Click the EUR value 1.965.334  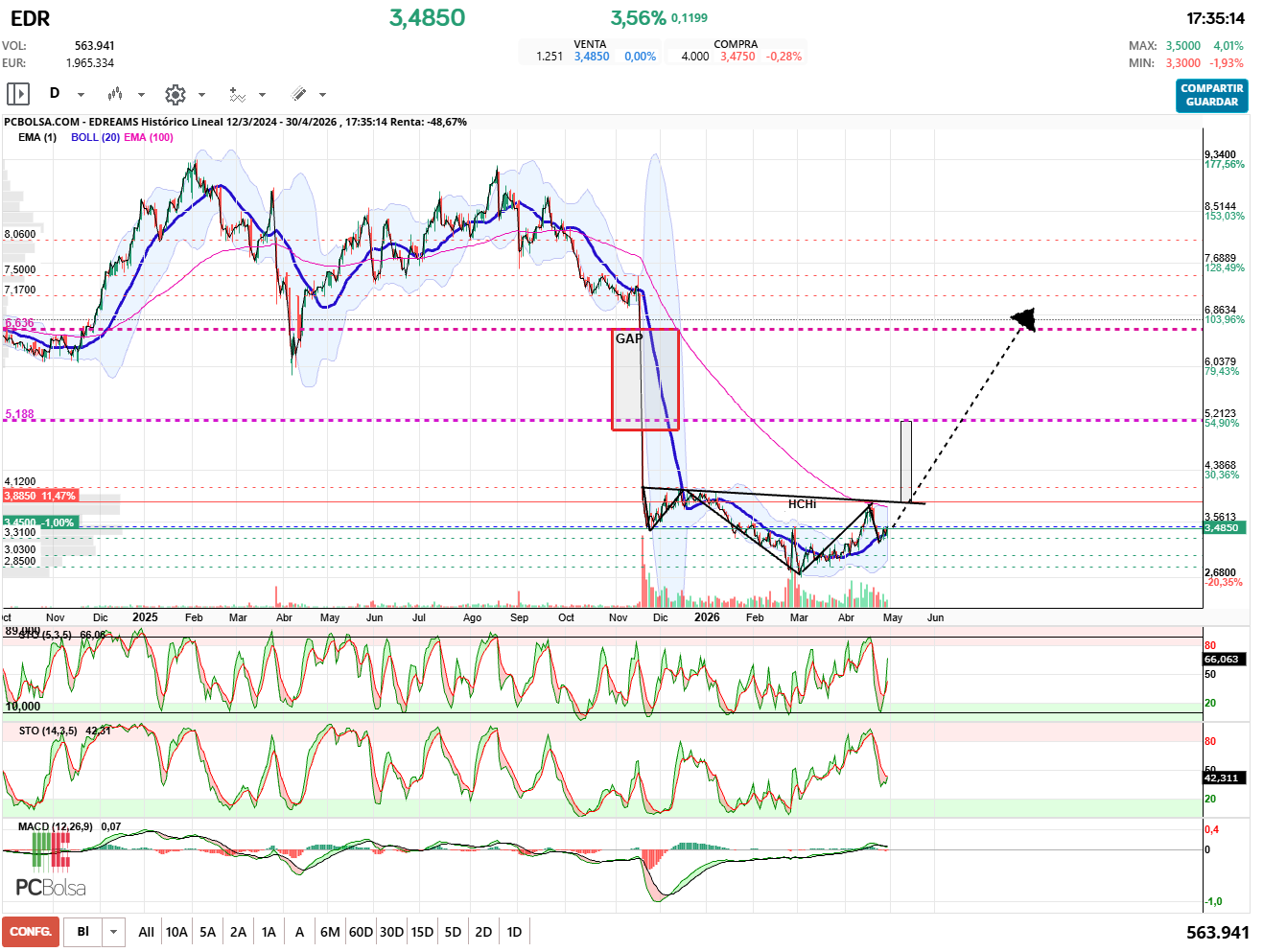90,63
